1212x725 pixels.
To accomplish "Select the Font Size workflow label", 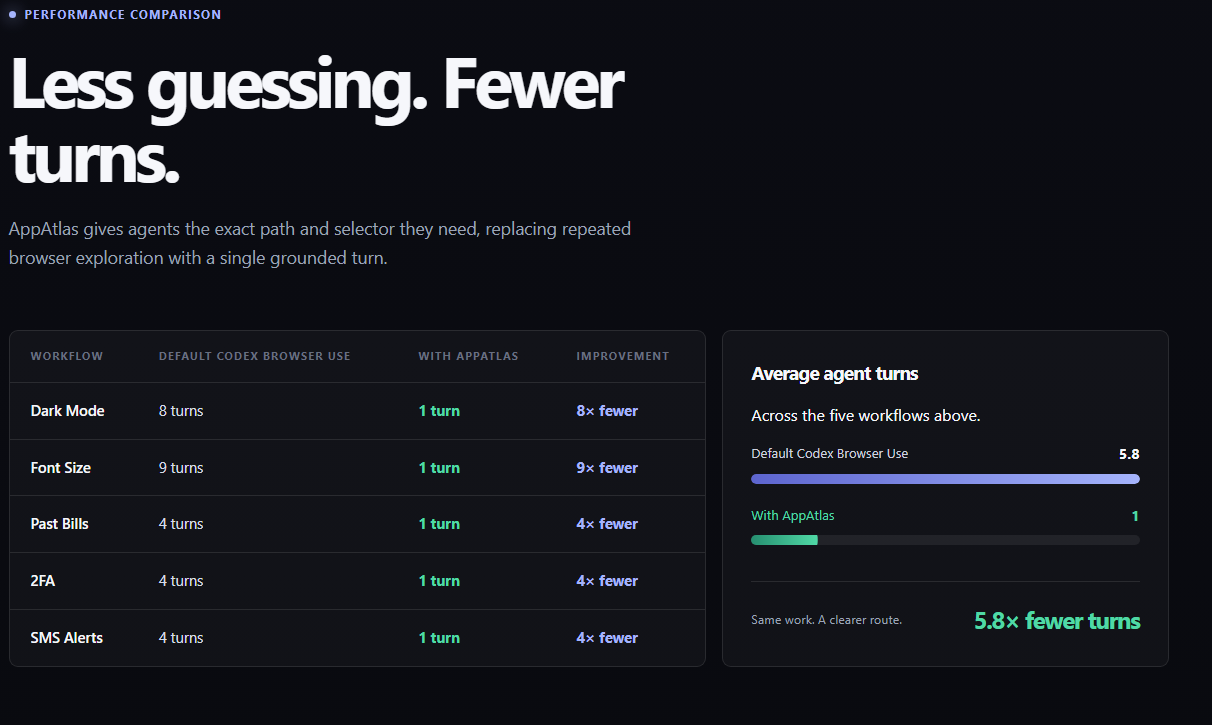I will (61, 468).
